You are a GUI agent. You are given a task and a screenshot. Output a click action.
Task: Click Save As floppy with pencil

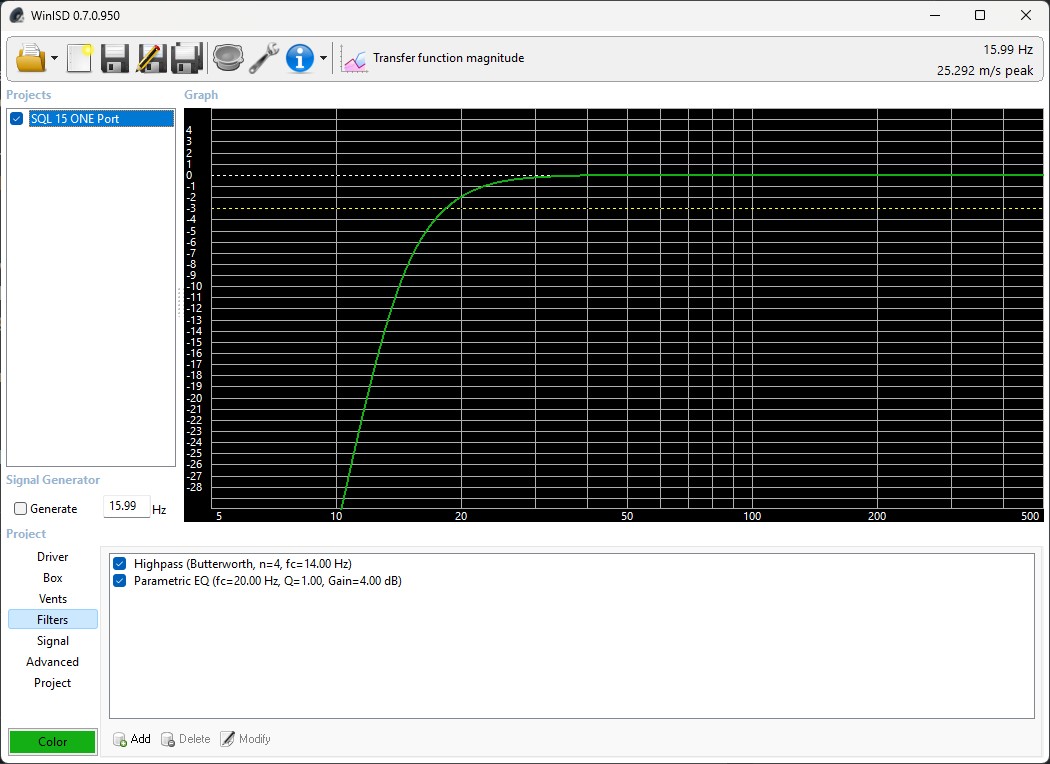151,58
